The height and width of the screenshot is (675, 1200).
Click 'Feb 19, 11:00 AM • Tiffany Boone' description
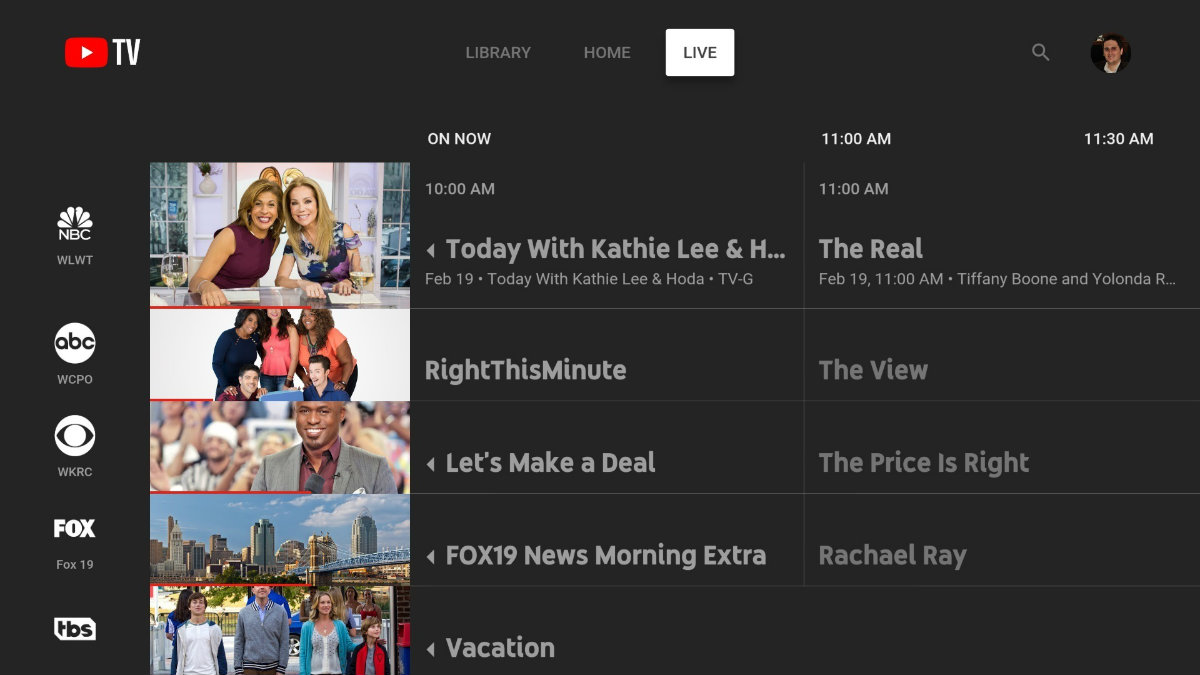[x=997, y=279]
